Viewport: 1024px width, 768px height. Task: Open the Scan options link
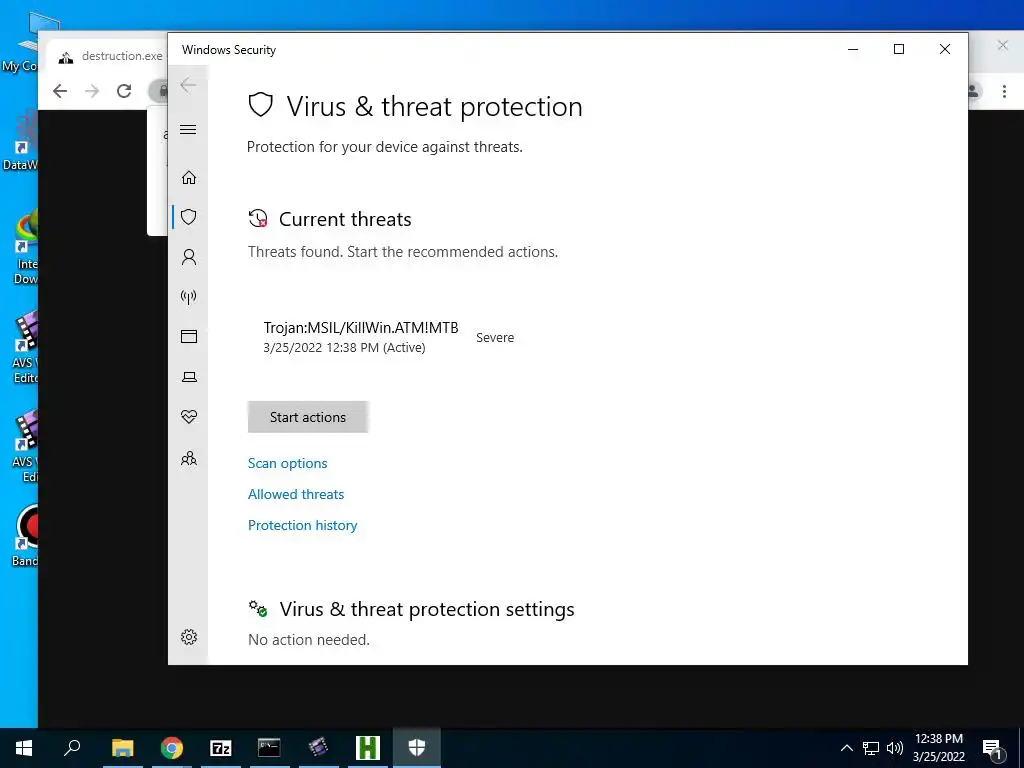(287, 463)
